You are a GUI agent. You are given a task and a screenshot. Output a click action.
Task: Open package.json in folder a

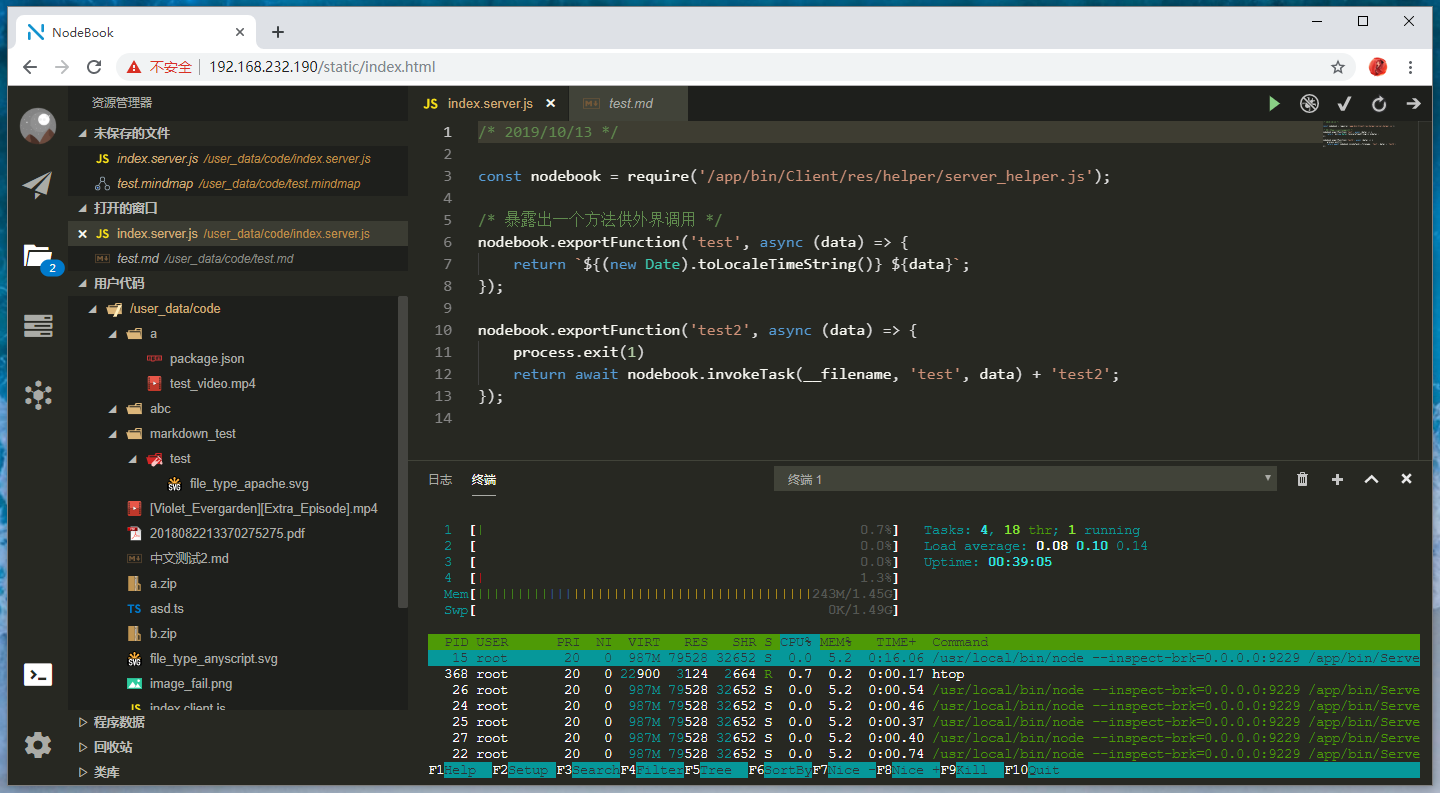[207, 358]
